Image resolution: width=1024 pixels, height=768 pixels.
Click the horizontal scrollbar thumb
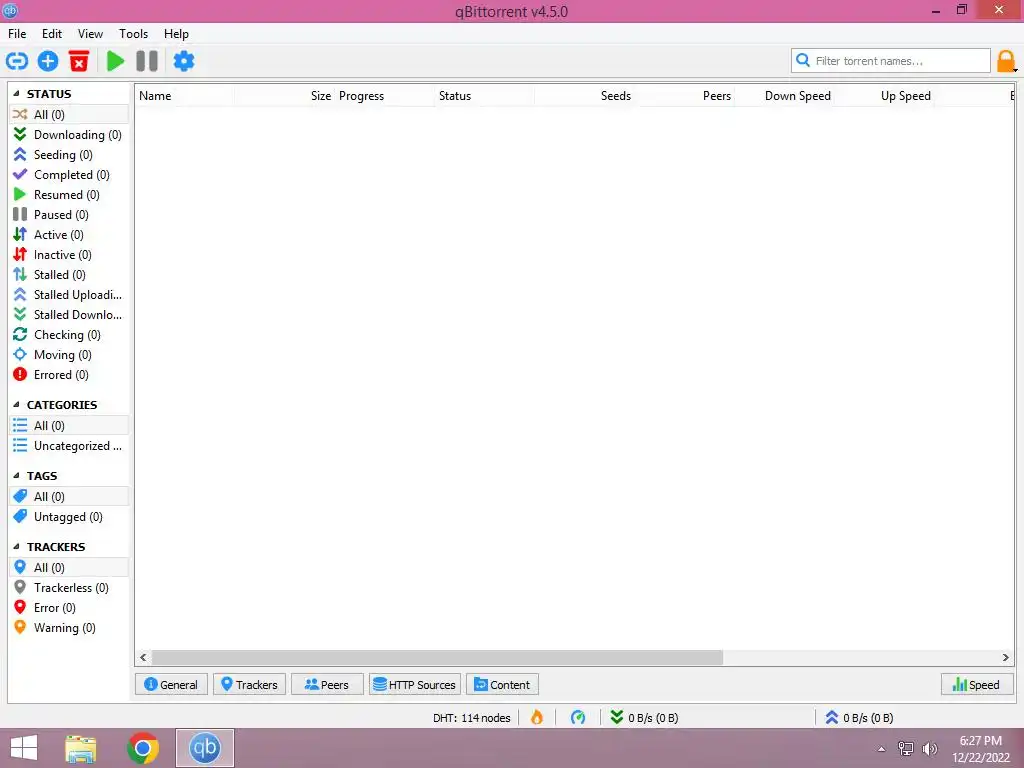[x=437, y=657]
